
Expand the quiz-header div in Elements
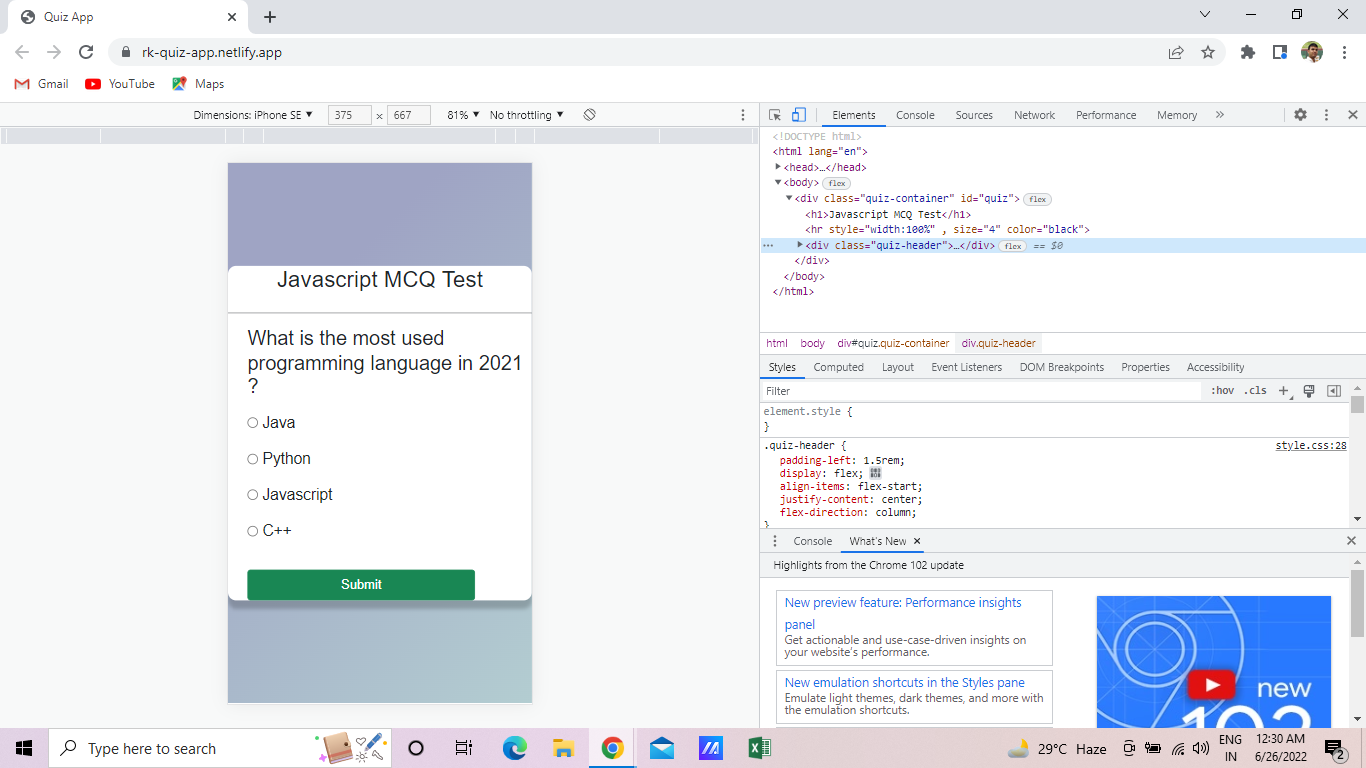pos(799,244)
